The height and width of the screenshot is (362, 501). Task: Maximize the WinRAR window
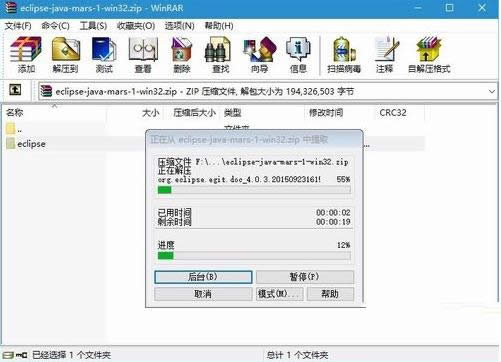(449, 7)
